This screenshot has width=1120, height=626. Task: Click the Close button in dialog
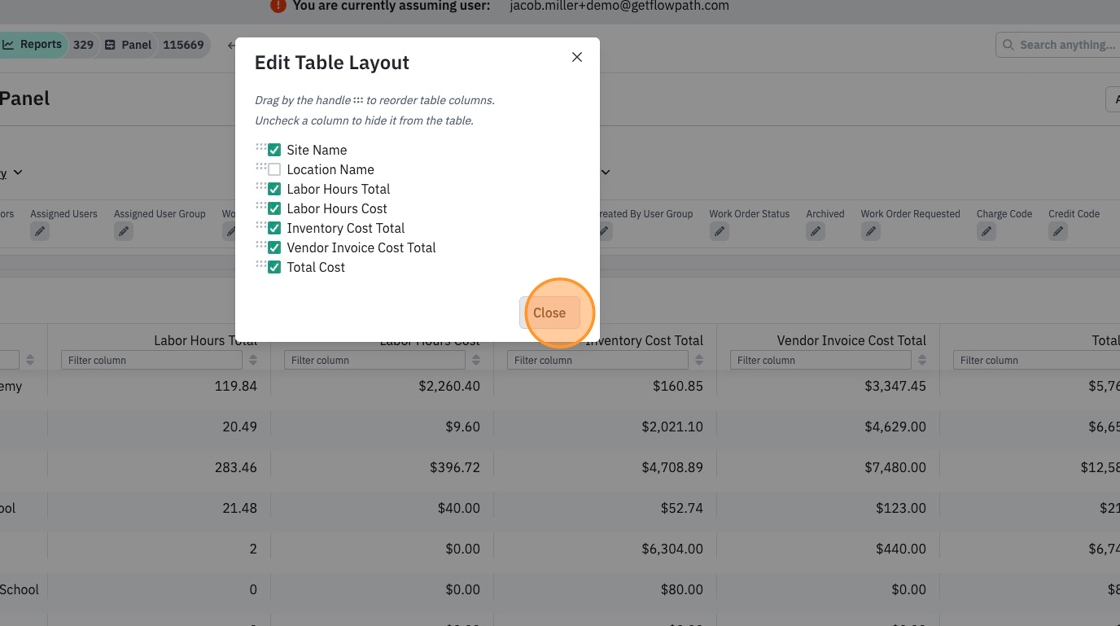[549, 313]
